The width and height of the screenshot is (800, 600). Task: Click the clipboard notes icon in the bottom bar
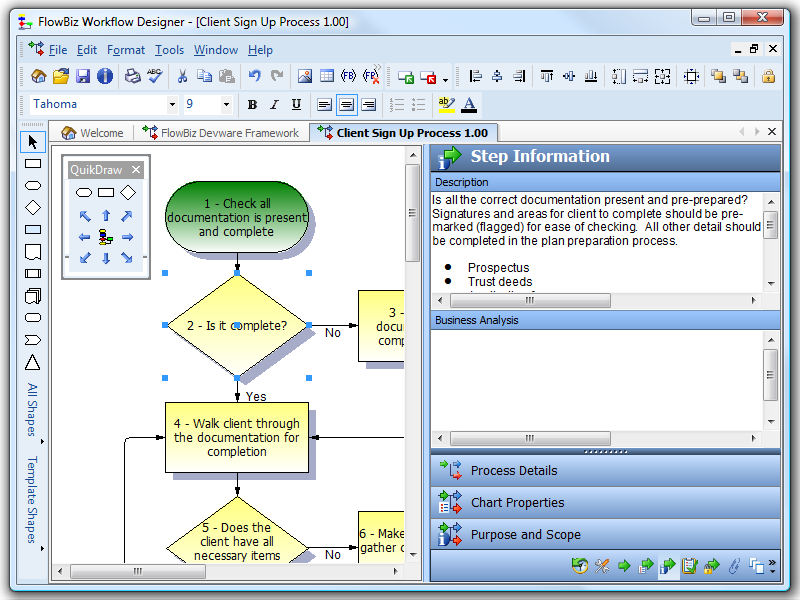(x=689, y=566)
